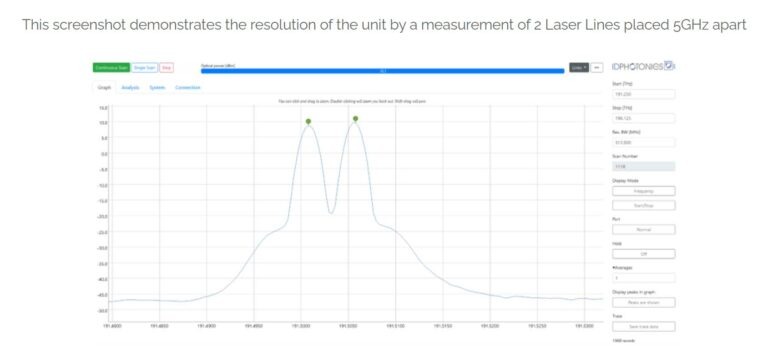The height and width of the screenshot is (361, 768).
Task: Click the Start [THz] input field
Action: coord(644,94)
